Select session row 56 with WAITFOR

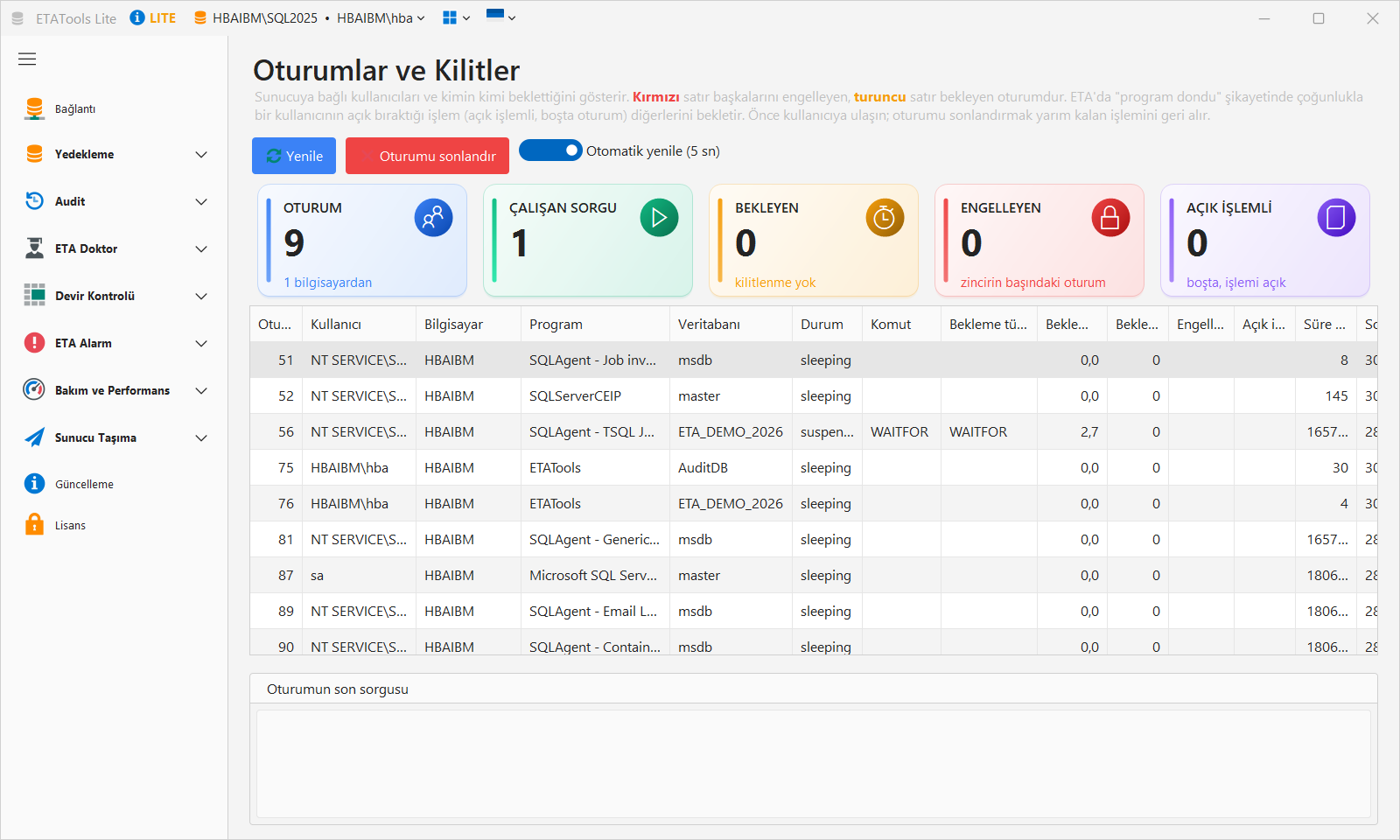[x=814, y=431]
